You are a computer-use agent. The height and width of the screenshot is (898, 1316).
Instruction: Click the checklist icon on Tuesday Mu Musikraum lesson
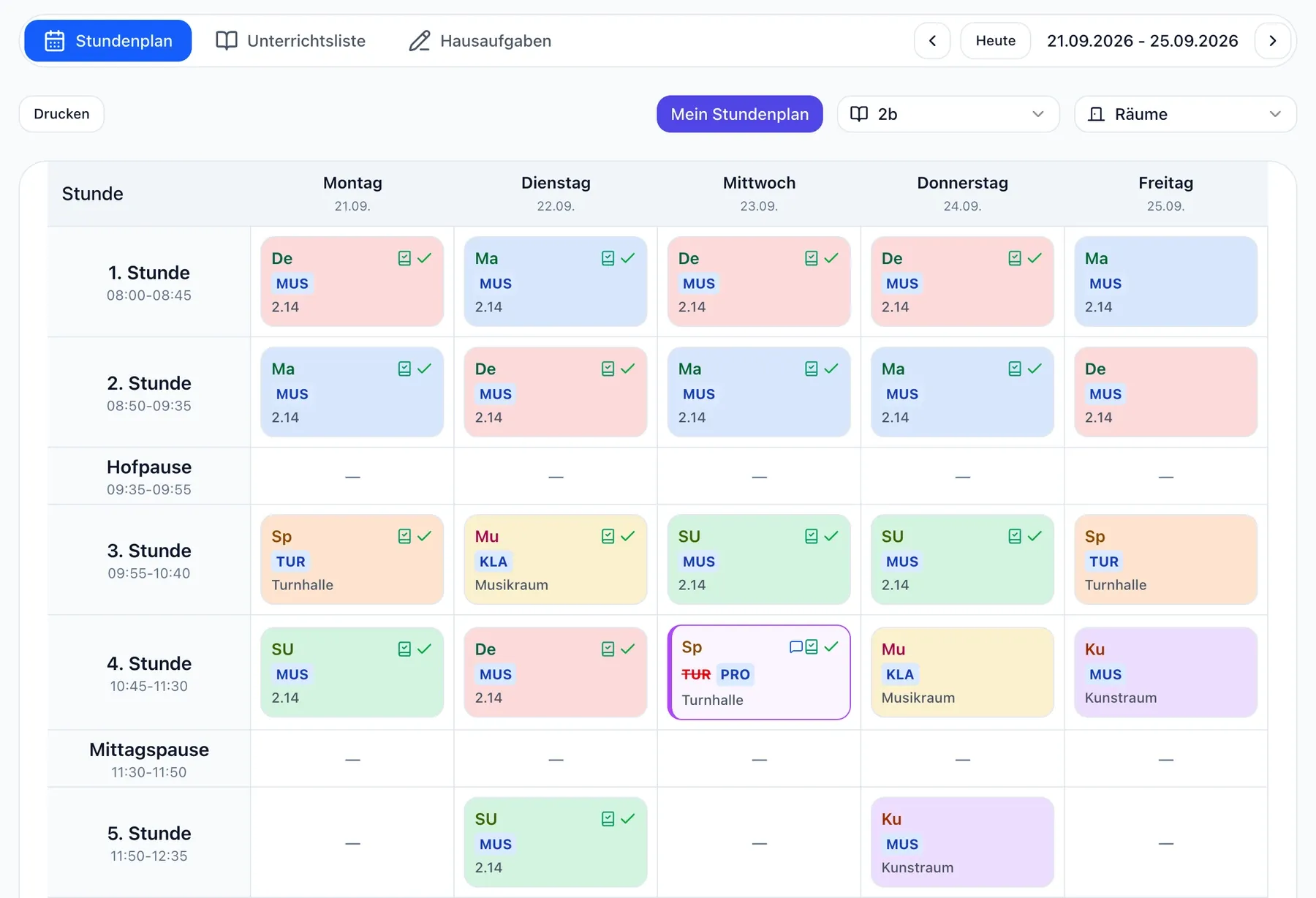(608, 536)
